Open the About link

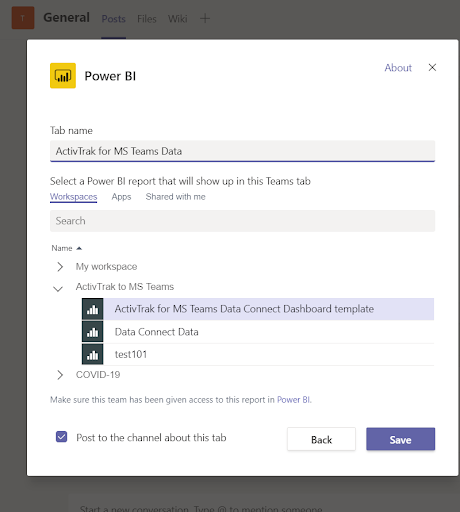(398, 68)
